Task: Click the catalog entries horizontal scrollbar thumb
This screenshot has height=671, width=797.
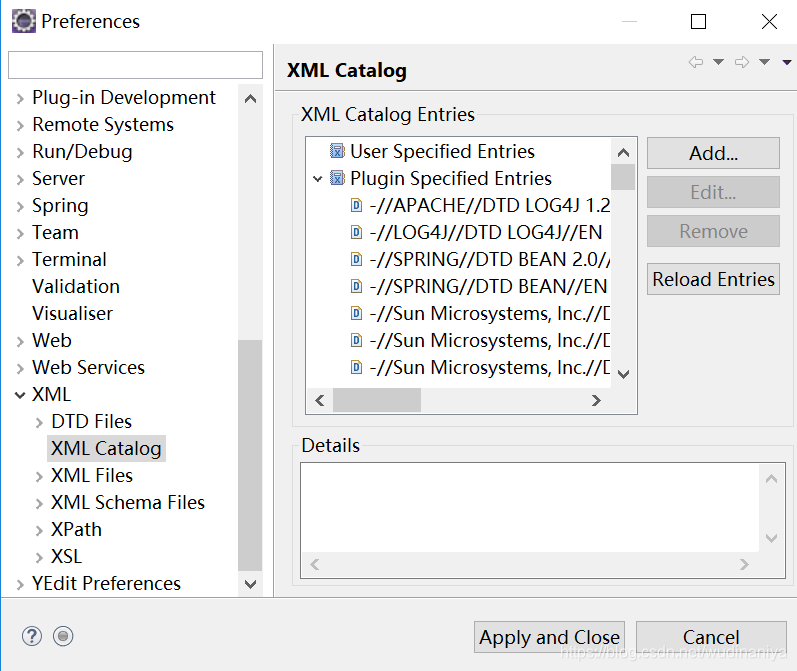Action: (x=377, y=401)
